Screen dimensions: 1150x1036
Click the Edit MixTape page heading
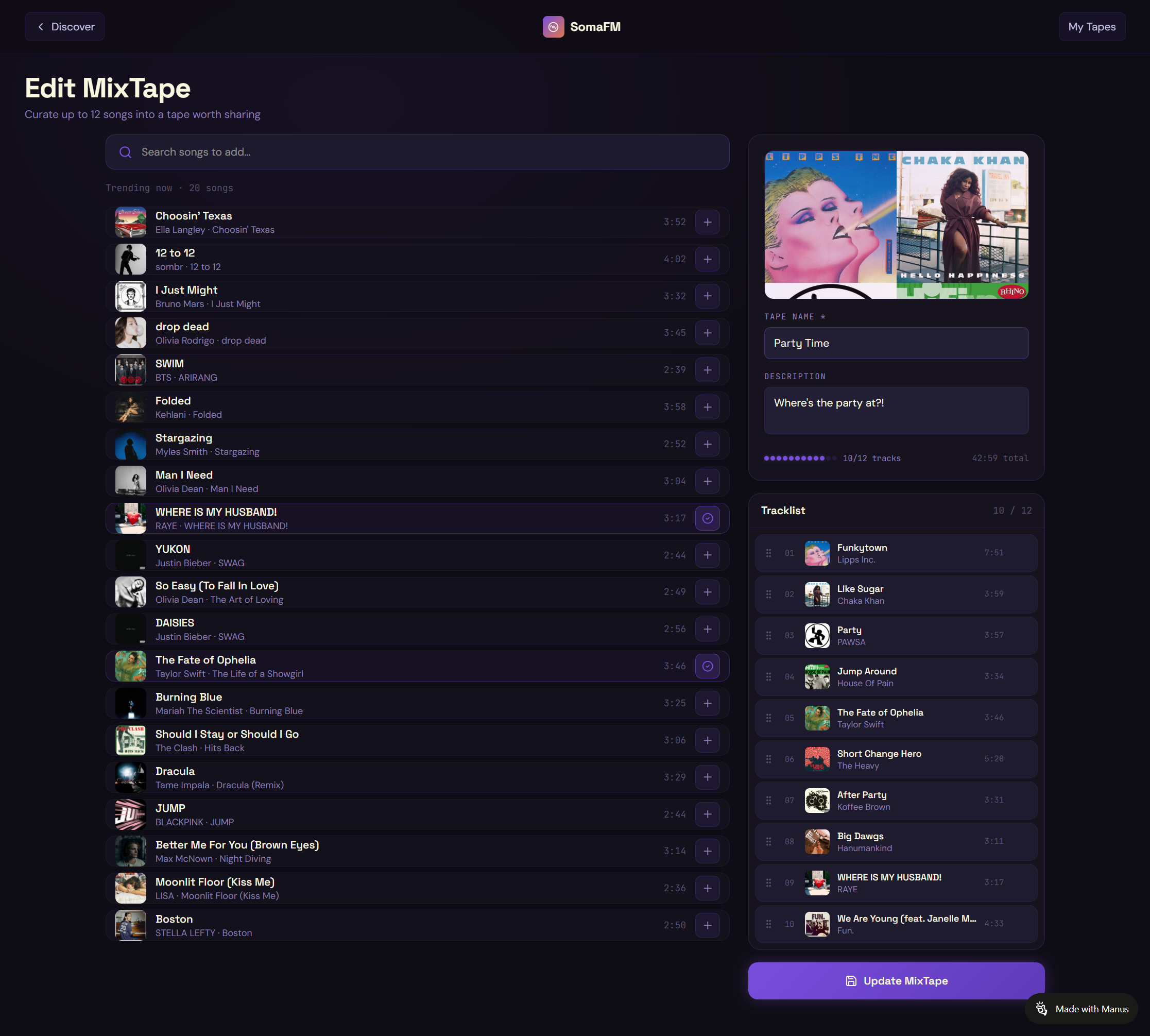pyautogui.click(x=108, y=88)
